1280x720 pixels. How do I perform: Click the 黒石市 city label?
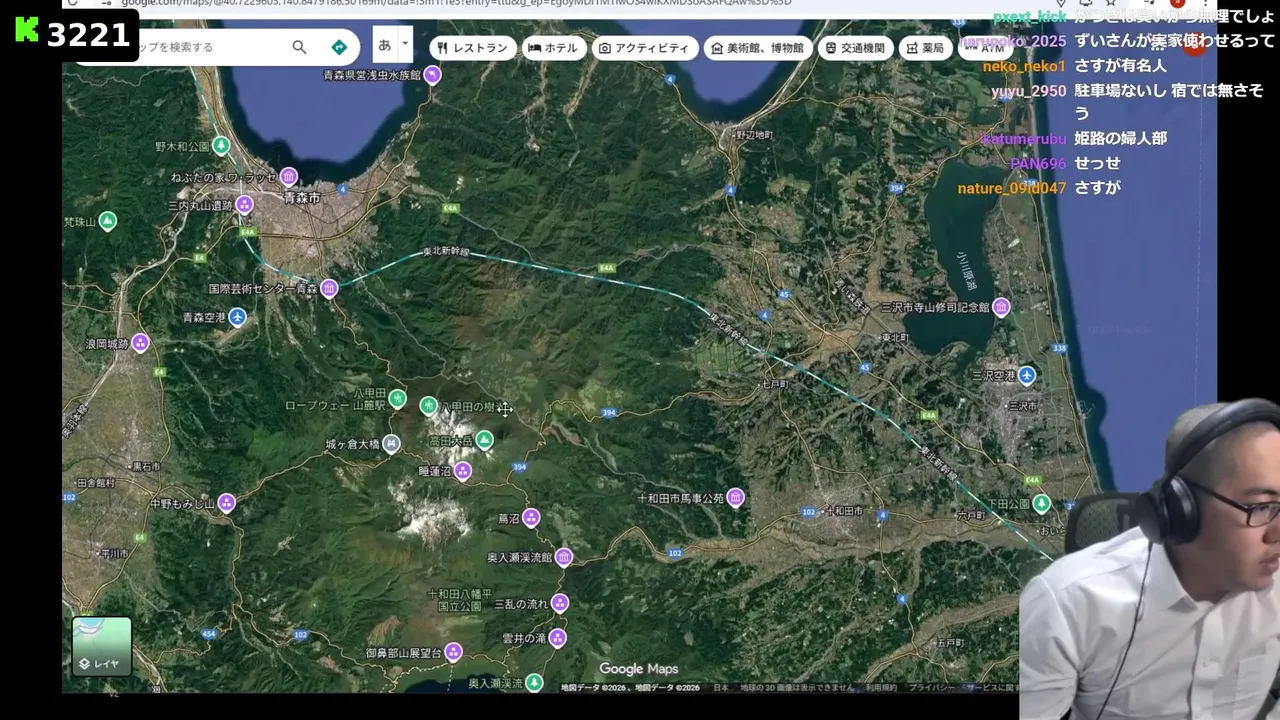146,467
